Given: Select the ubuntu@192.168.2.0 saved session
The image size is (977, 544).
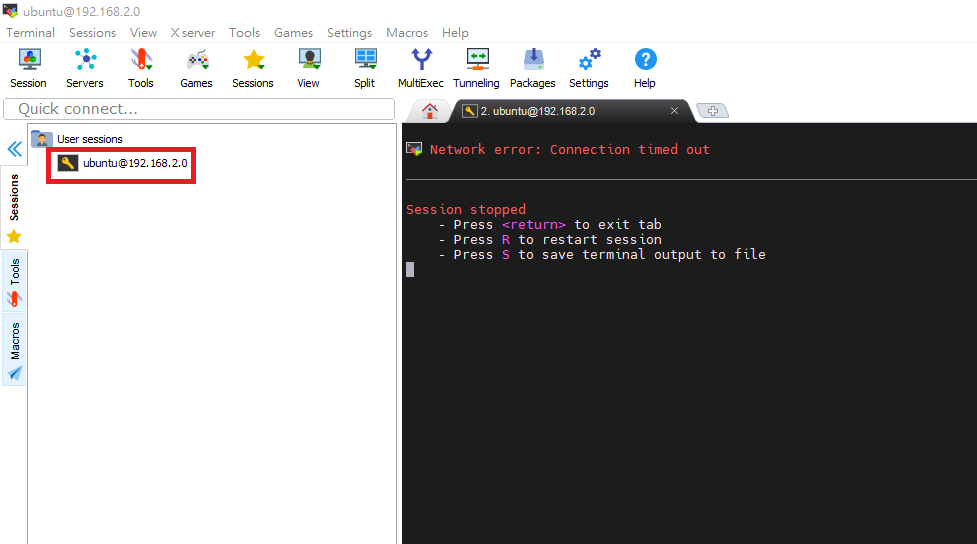Looking at the screenshot, I should click(x=134, y=163).
